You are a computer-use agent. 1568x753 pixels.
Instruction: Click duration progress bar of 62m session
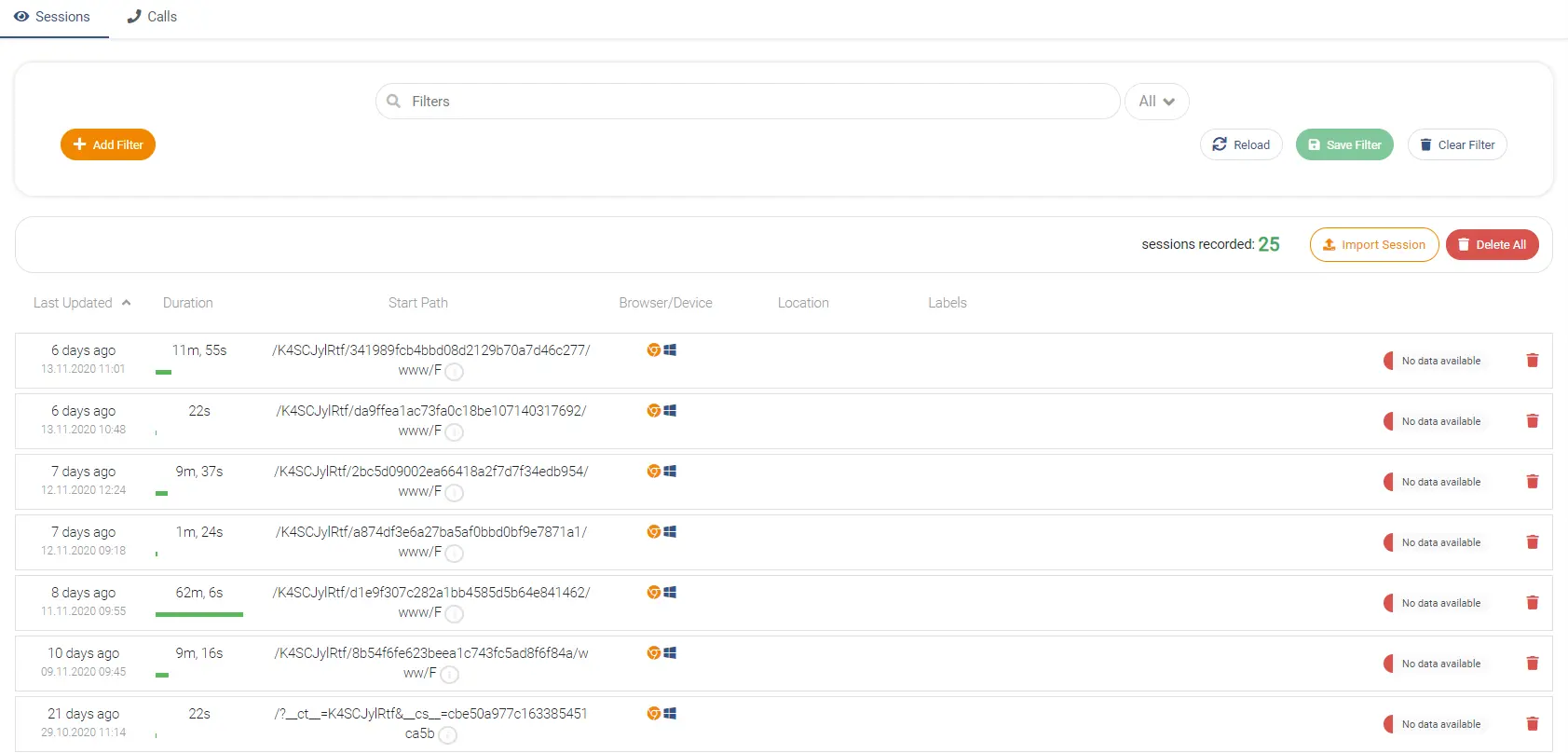[x=199, y=614]
